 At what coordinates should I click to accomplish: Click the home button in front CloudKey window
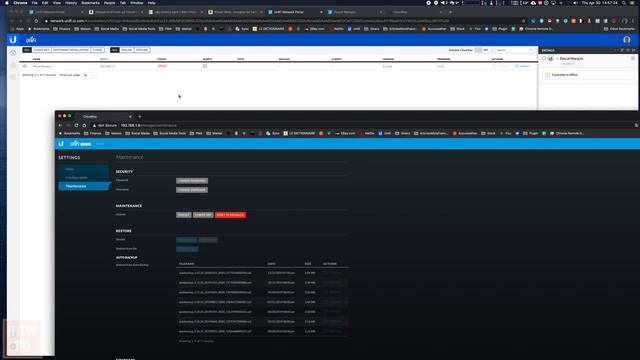pyautogui.click(x=84, y=125)
